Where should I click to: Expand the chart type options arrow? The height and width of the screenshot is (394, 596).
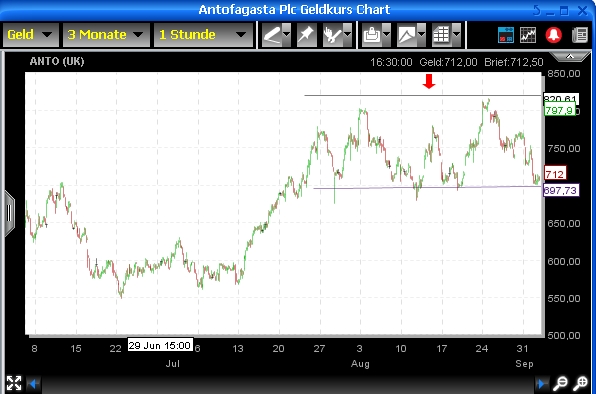click(x=422, y=35)
